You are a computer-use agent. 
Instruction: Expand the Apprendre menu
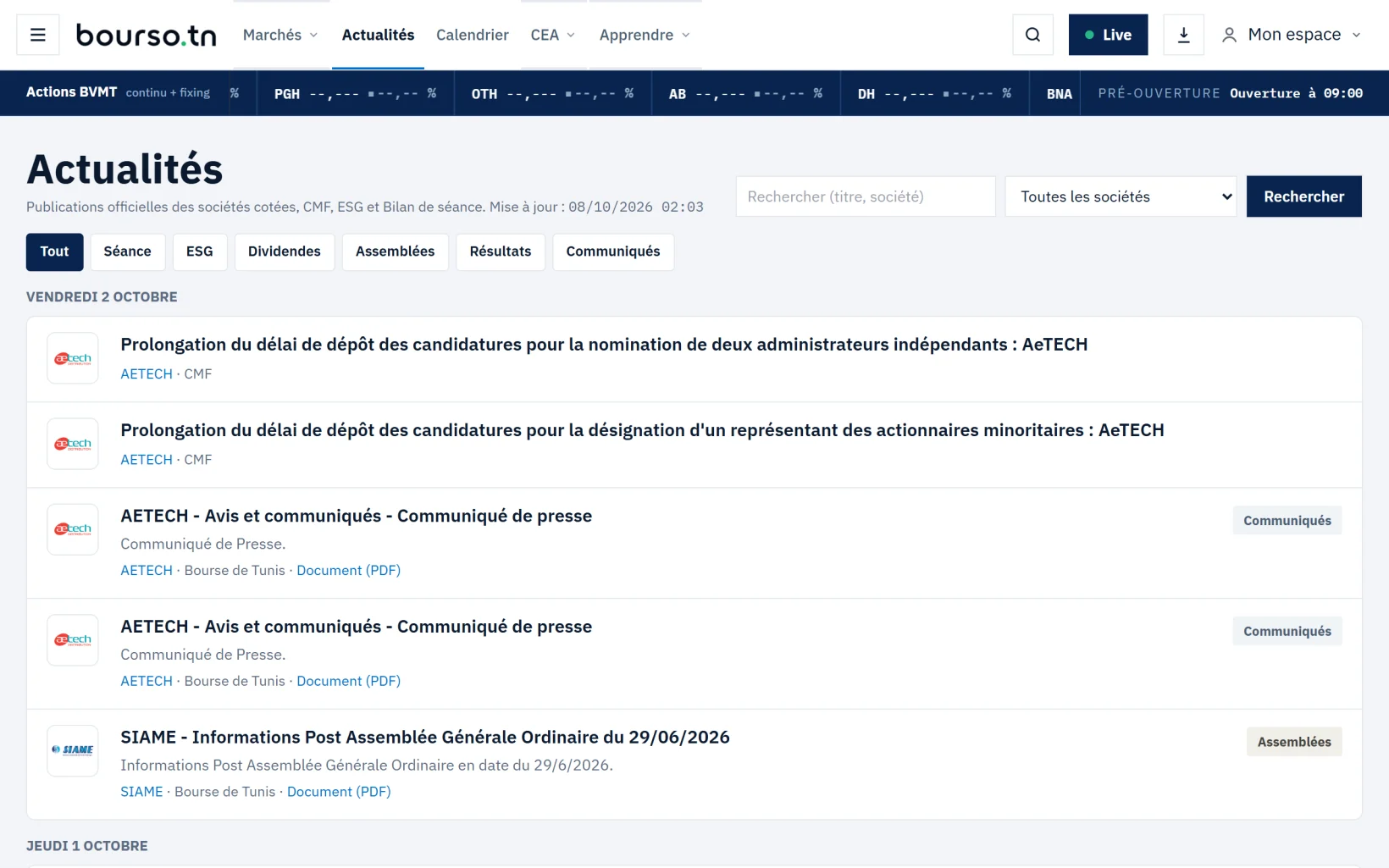click(645, 35)
